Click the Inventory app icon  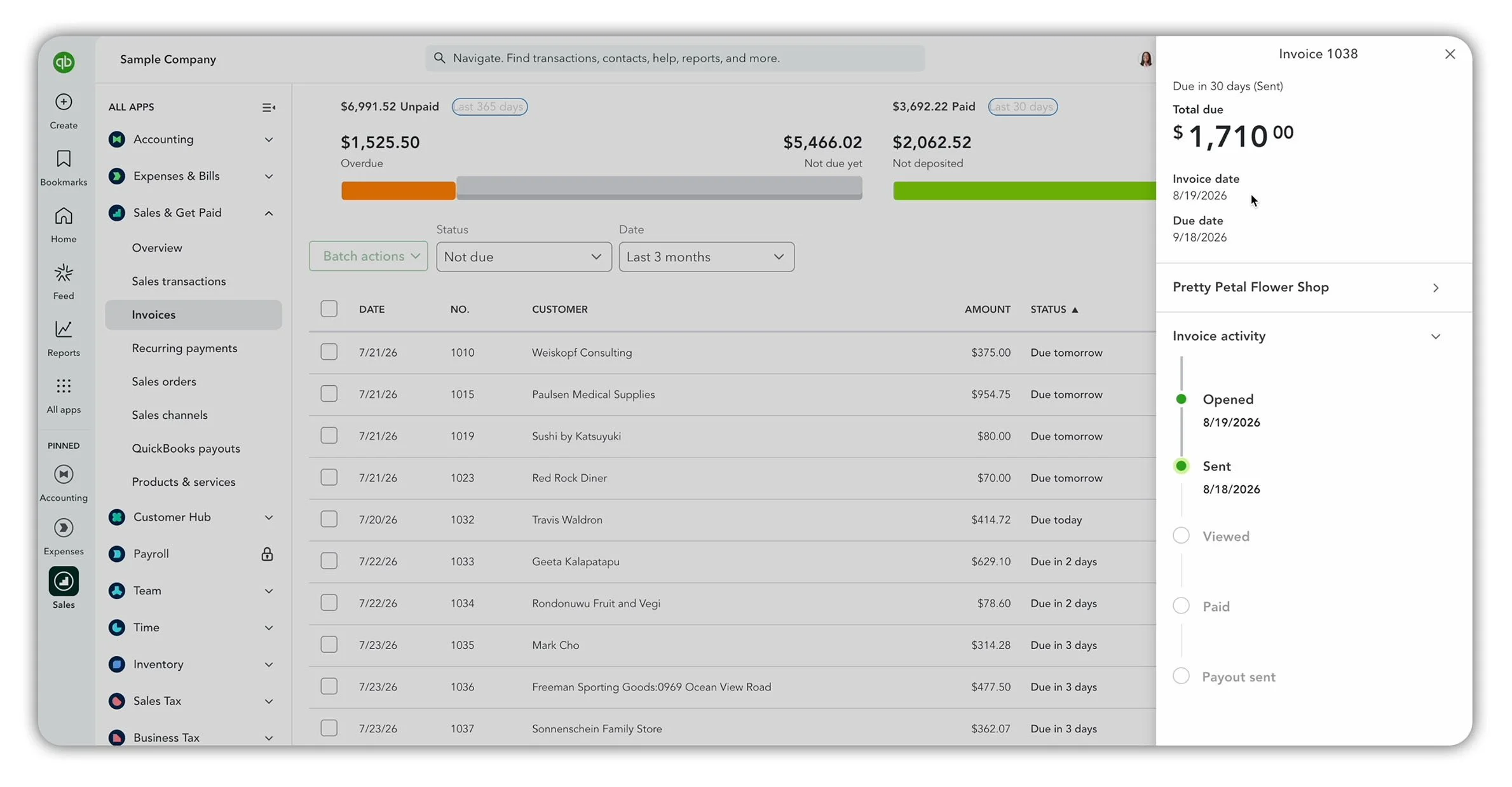pyautogui.click(x=117, y=664)
